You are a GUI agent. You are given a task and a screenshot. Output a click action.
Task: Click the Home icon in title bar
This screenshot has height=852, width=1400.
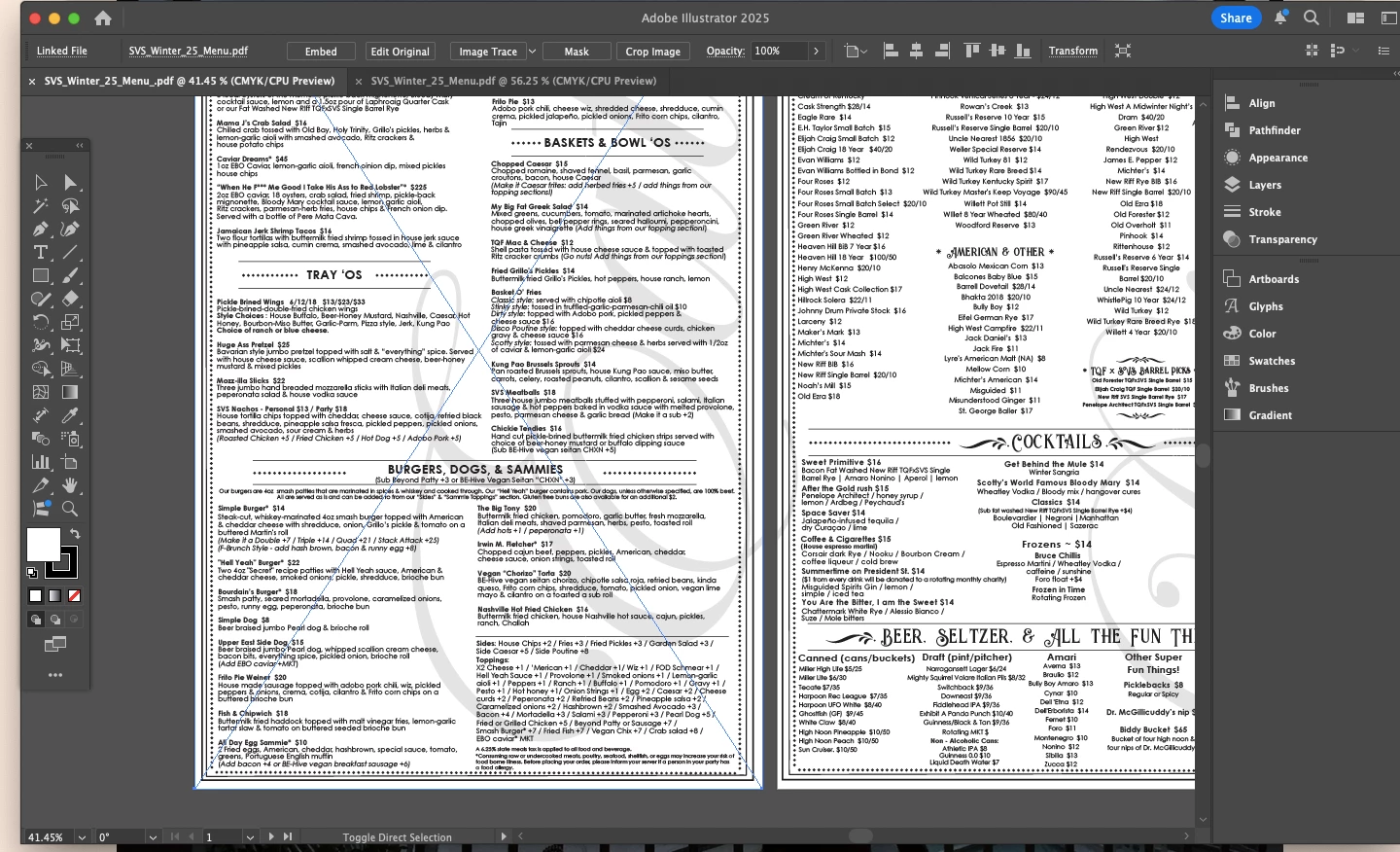pos(103,18)
